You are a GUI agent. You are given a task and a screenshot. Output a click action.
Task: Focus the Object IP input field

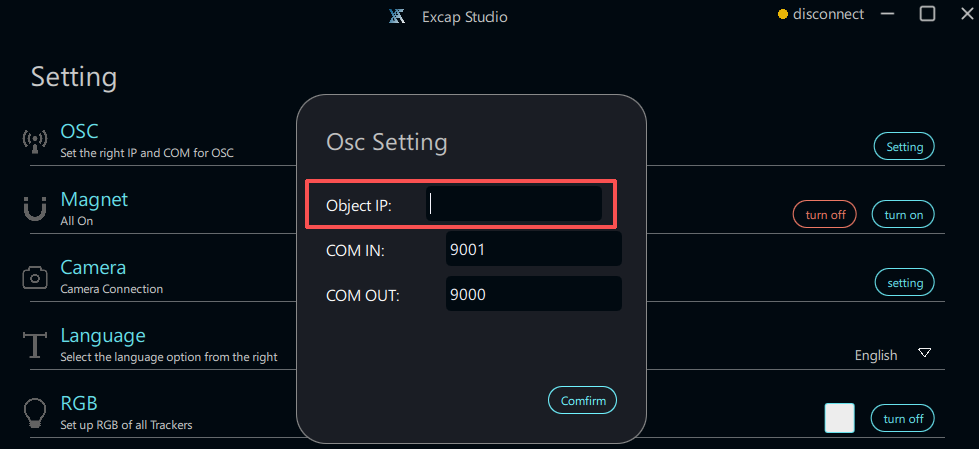514,204
